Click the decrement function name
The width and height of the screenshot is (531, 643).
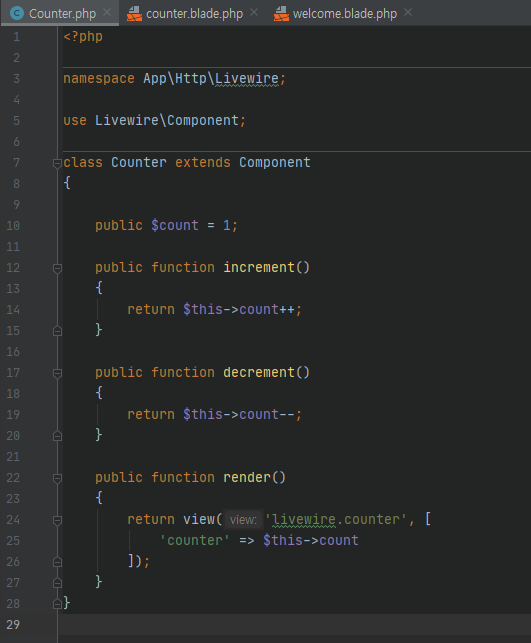point(259,372)
